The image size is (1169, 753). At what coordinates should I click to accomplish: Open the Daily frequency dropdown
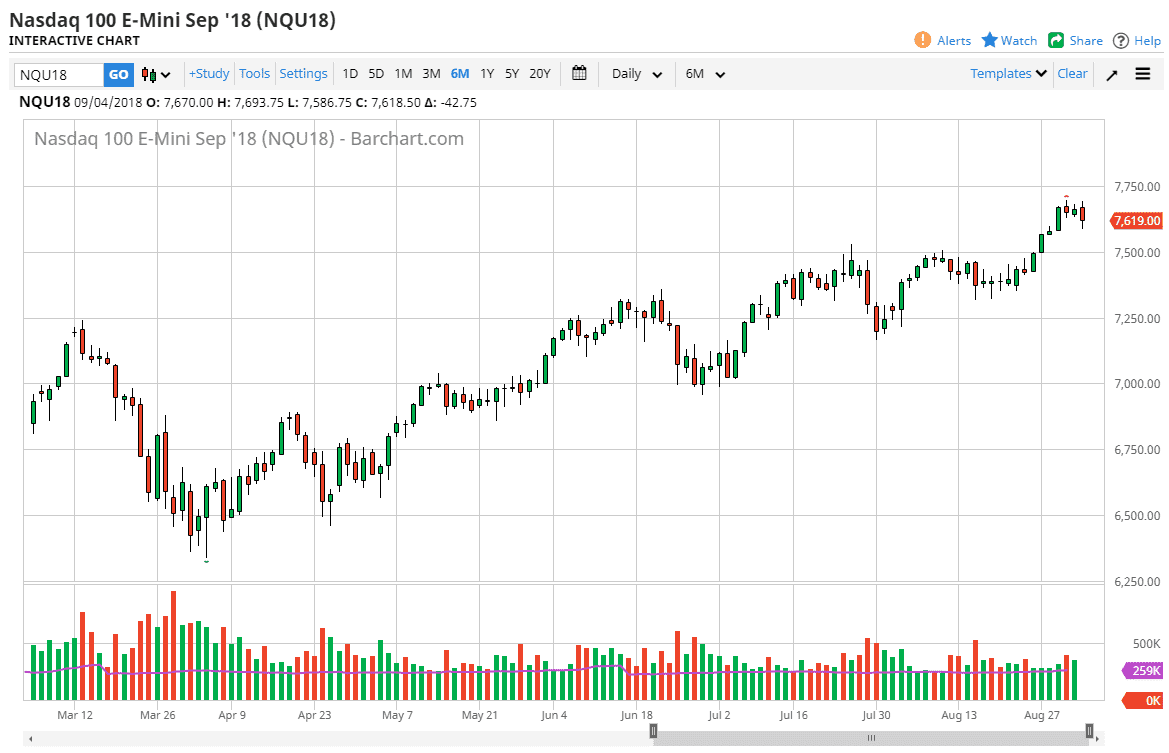[634, 73]
